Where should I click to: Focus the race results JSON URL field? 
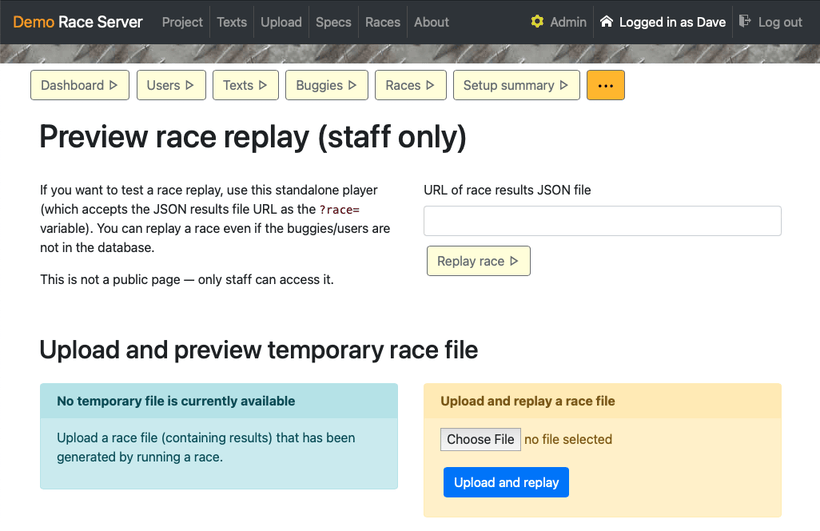(602, 221)
